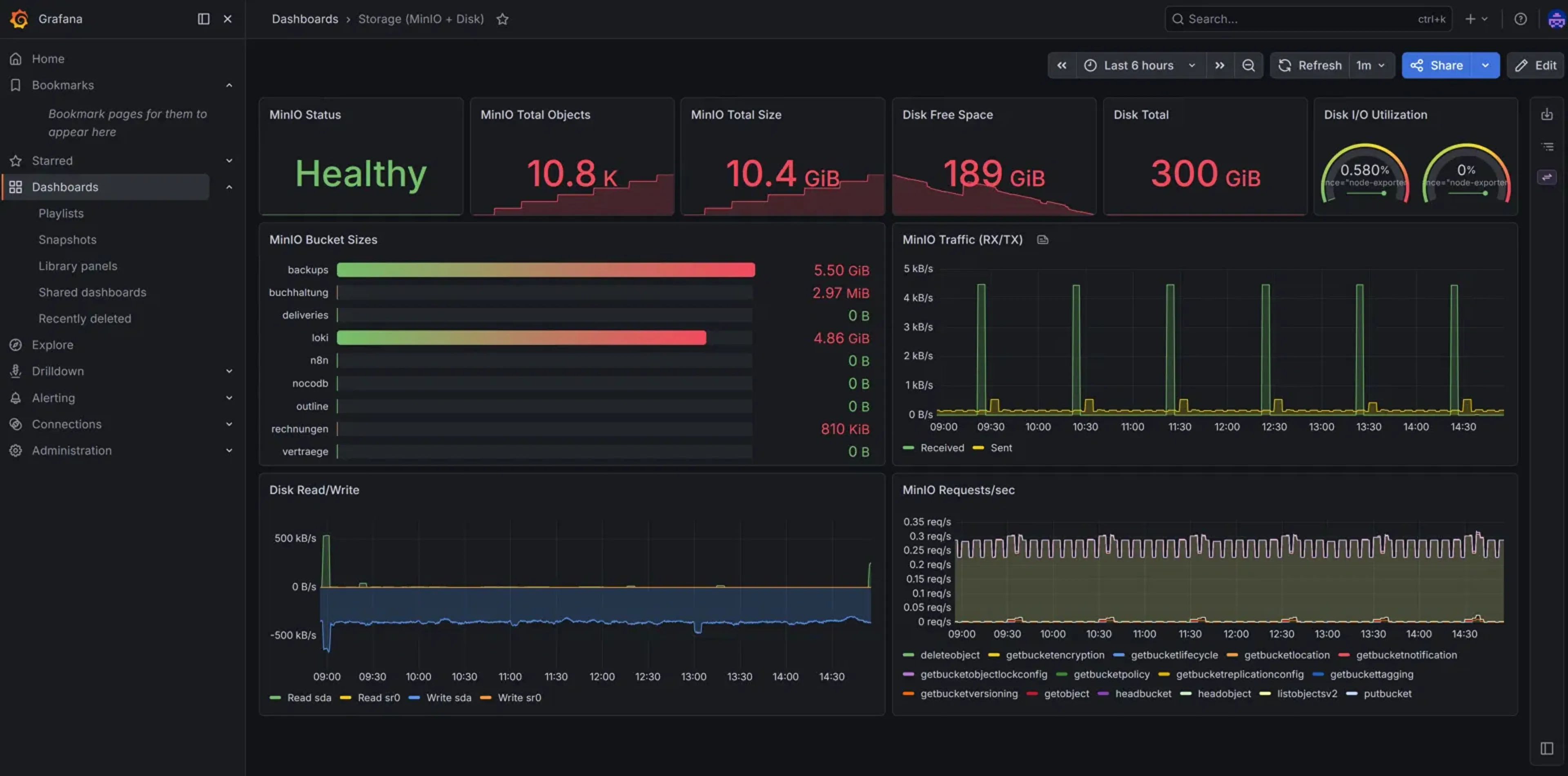
Task: Open the MinIO Traffic panel description icon
Action: click(1043, 240)
